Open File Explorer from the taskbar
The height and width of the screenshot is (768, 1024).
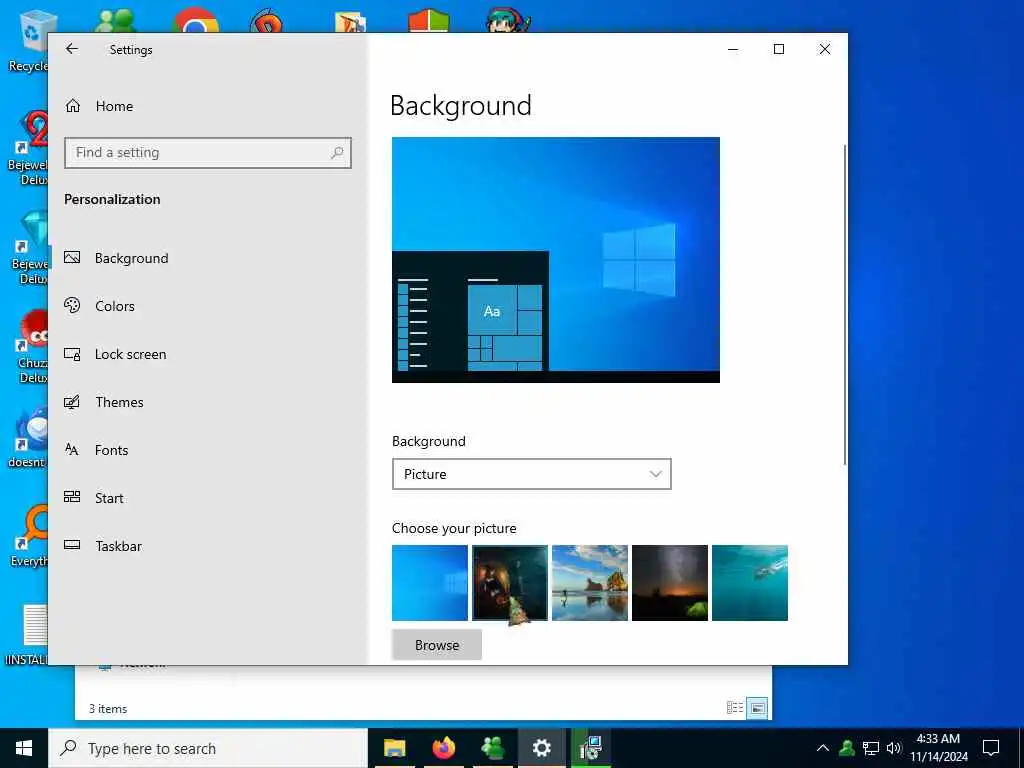(394, 748)
